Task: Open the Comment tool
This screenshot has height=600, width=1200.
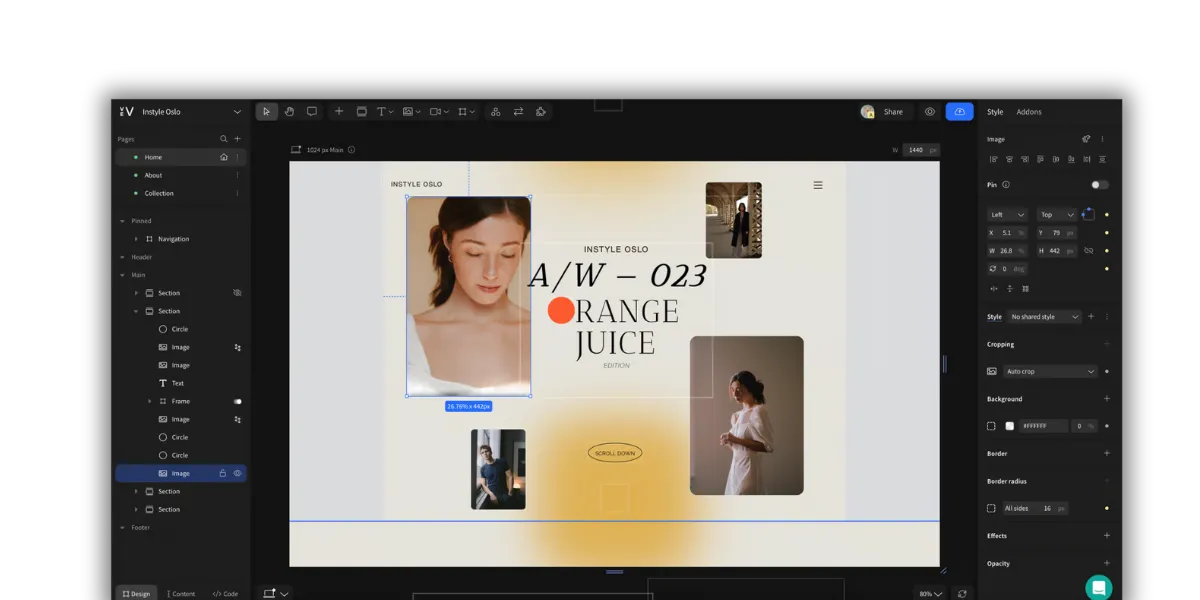Action: tap(311, 111)
